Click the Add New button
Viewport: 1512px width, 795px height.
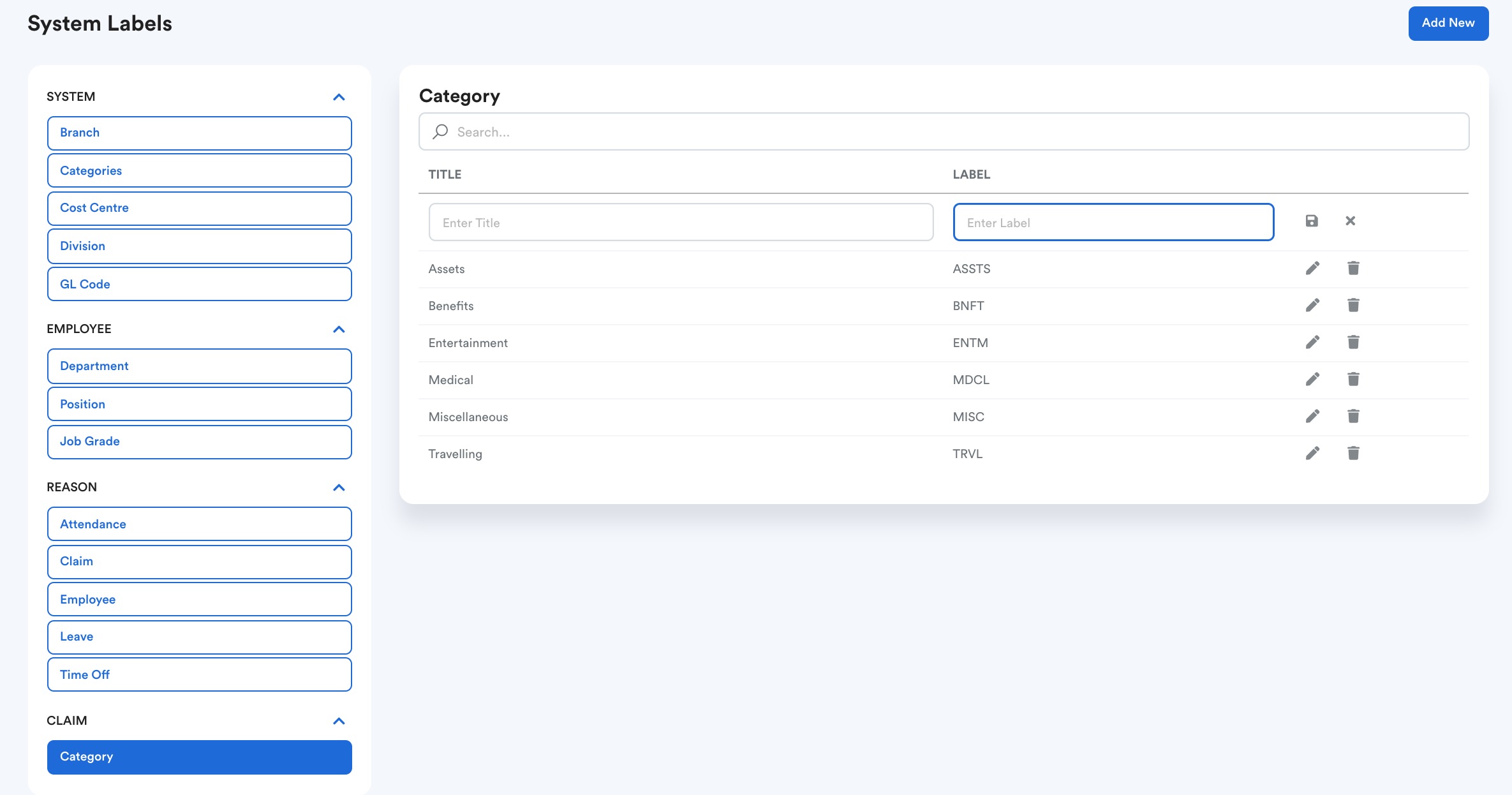pyautogui.click(x=1448, y=23)
